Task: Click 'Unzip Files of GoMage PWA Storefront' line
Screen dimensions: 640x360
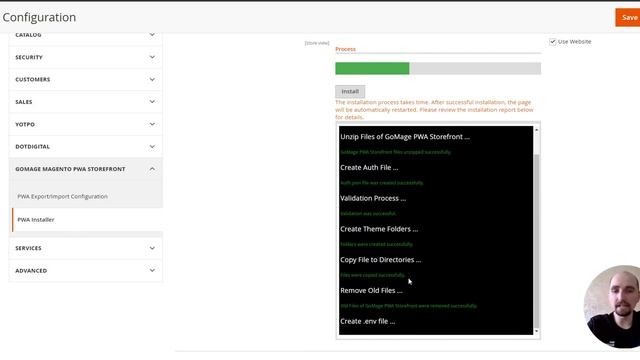Action: tap(405, 137)
